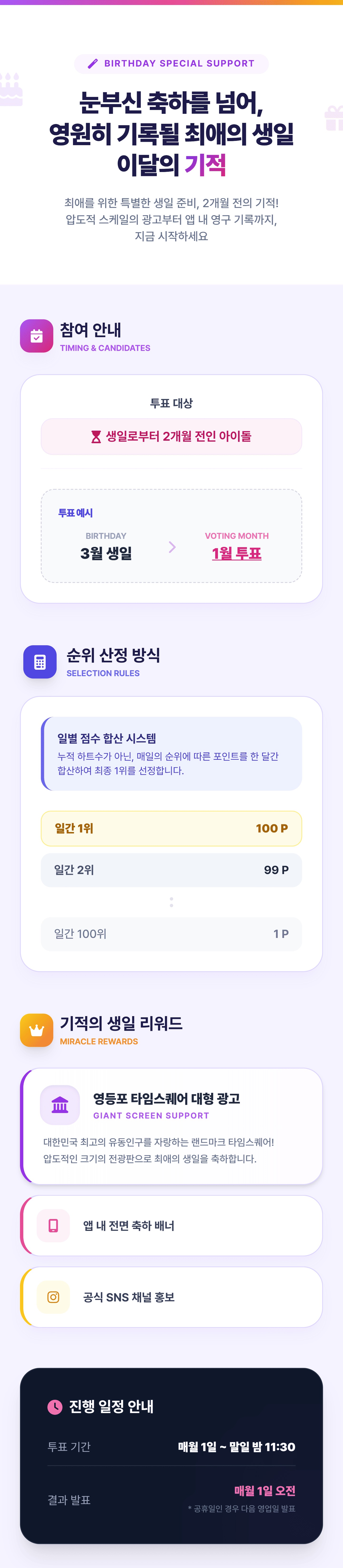Click the faint cake icon at left edge

click(x=11, y=90)
